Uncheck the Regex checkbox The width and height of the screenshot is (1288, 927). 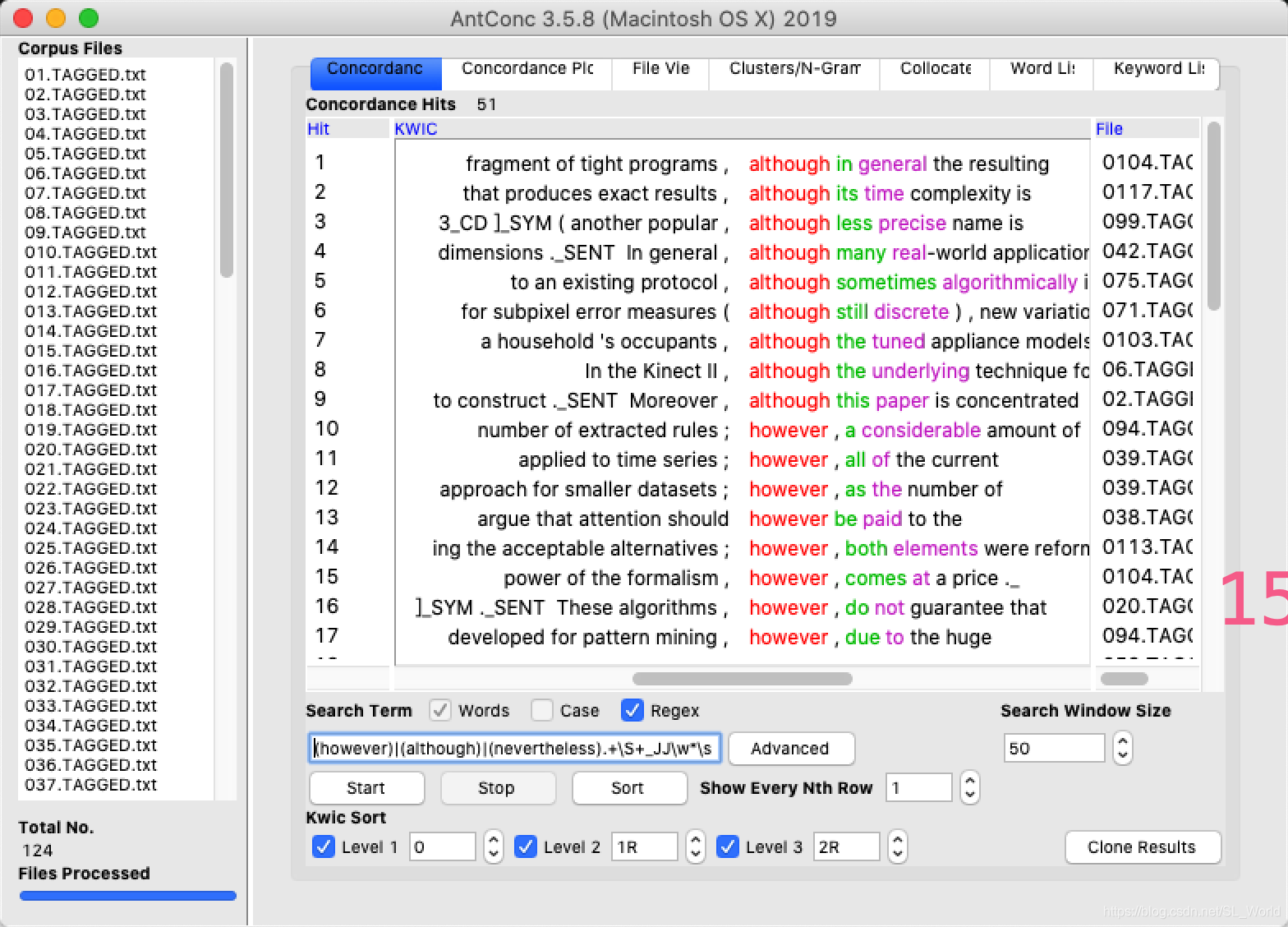[632, 710]
